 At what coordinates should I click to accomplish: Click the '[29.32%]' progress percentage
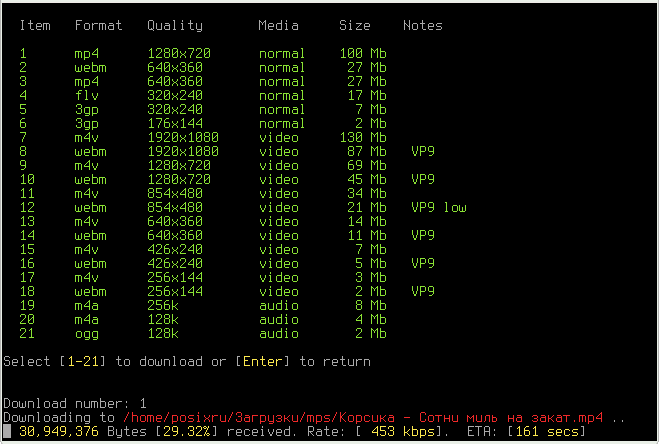pyautogui.click(x=187, y=431)
